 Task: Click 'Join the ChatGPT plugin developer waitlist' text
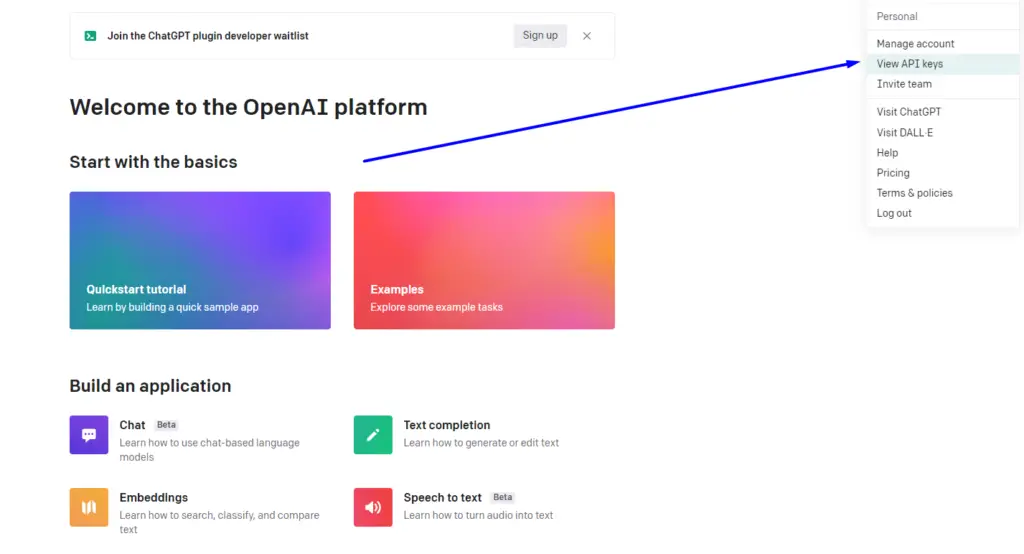pos(208,36)
